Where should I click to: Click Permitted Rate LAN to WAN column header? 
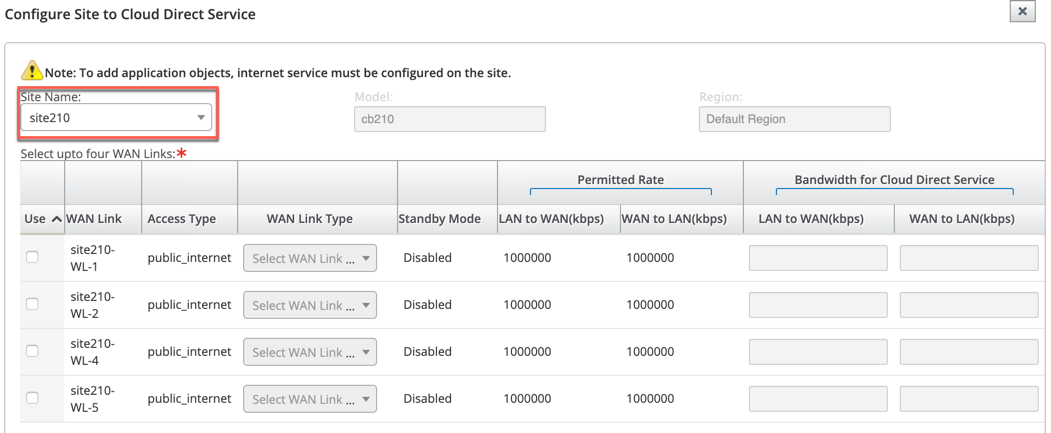pyautogui.click(x=558, y=219)
